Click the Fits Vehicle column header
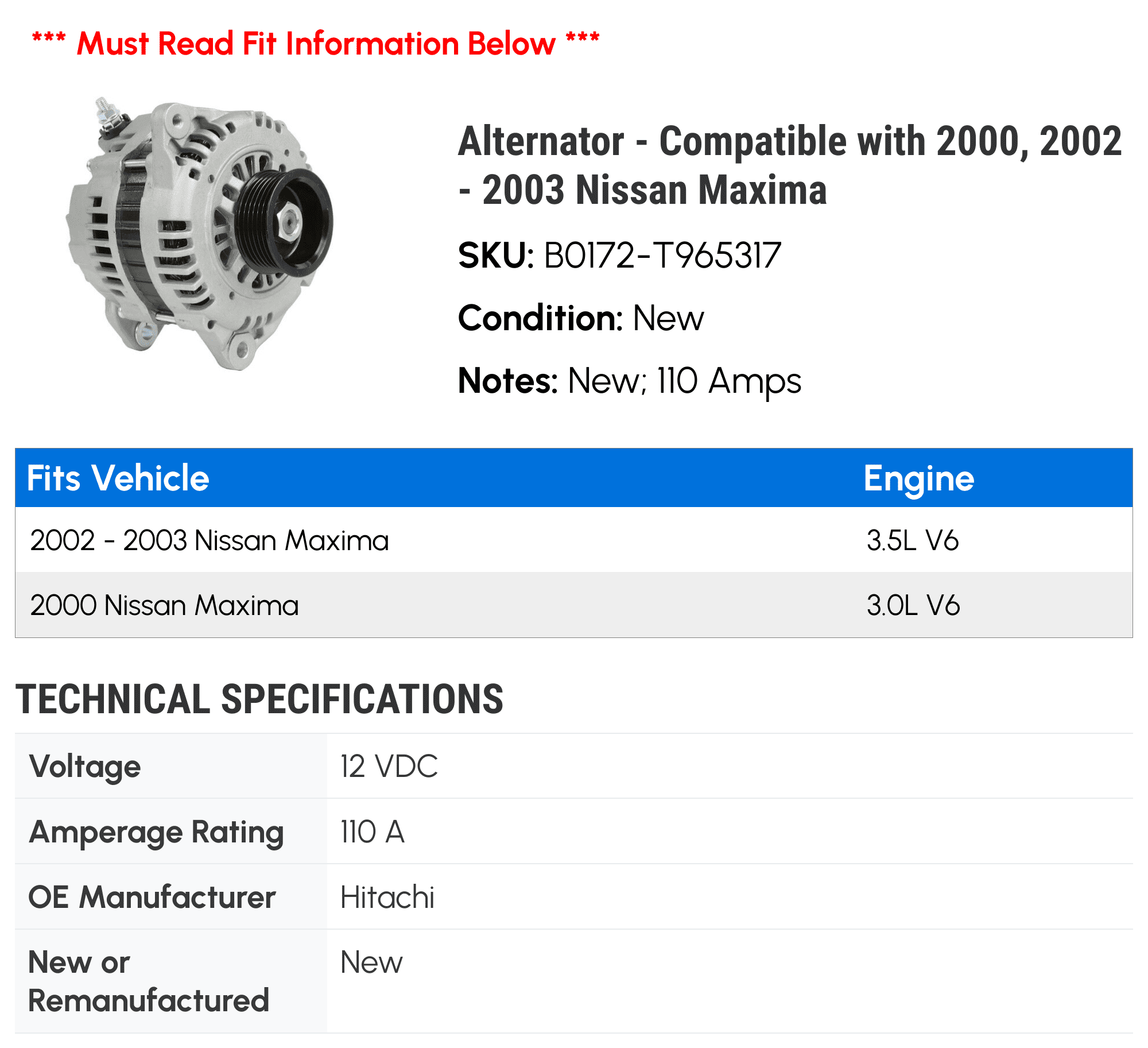Viewport: 1148px width, 1048px height. [118, 478]
